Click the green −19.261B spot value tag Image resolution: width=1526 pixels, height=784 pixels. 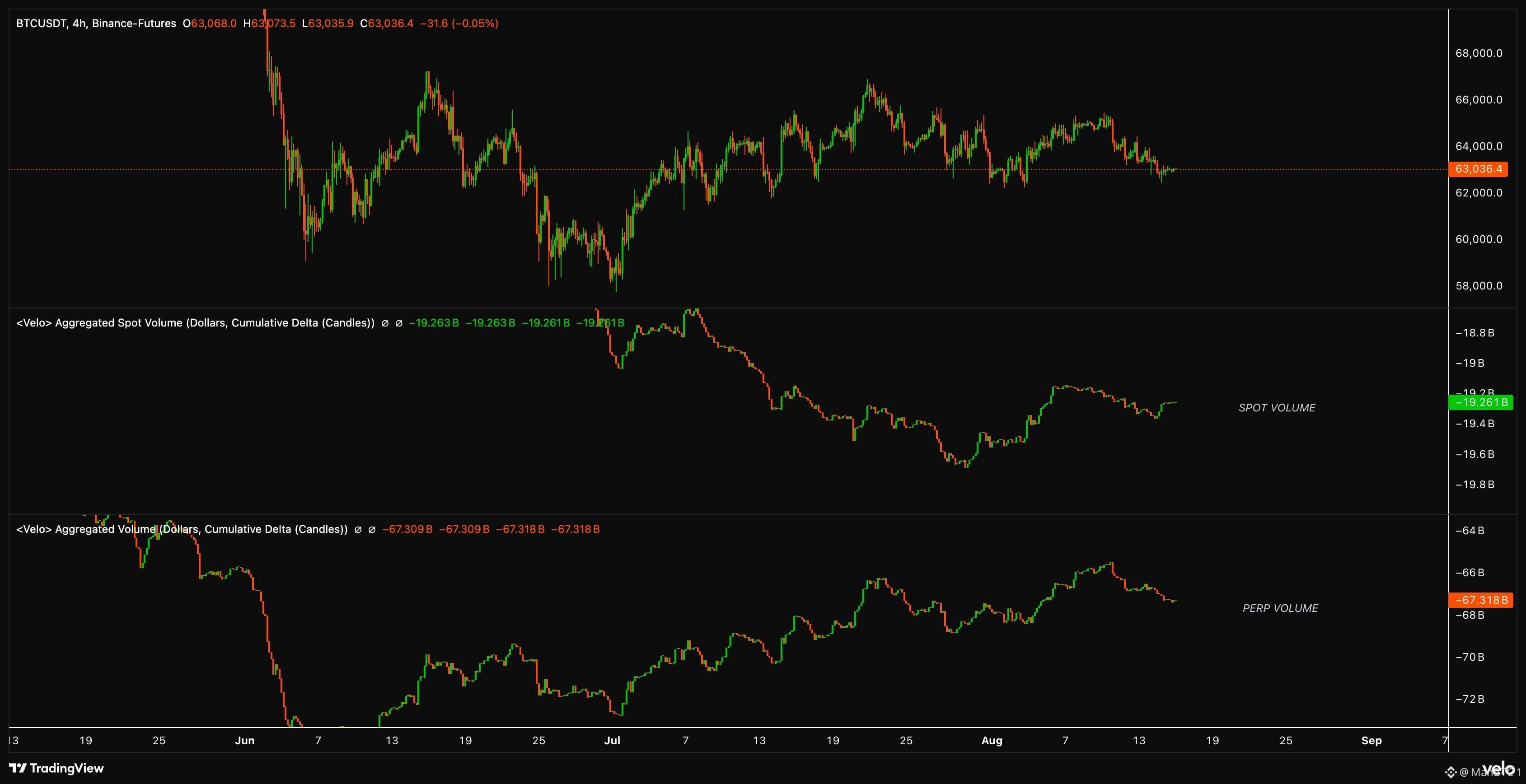[x=1481, y=403]
